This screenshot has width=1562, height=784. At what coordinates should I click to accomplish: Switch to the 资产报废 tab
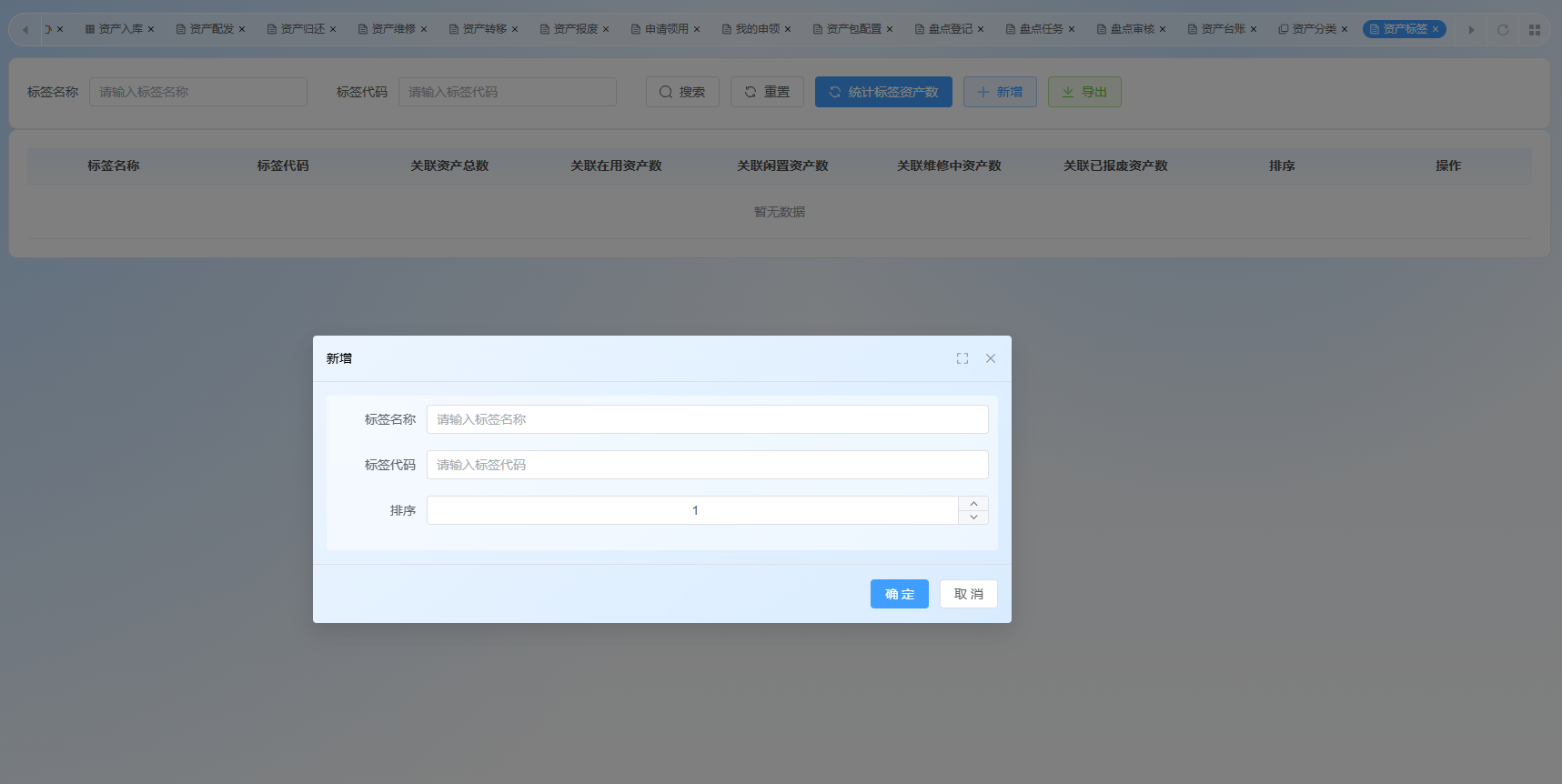pos(575,29)
